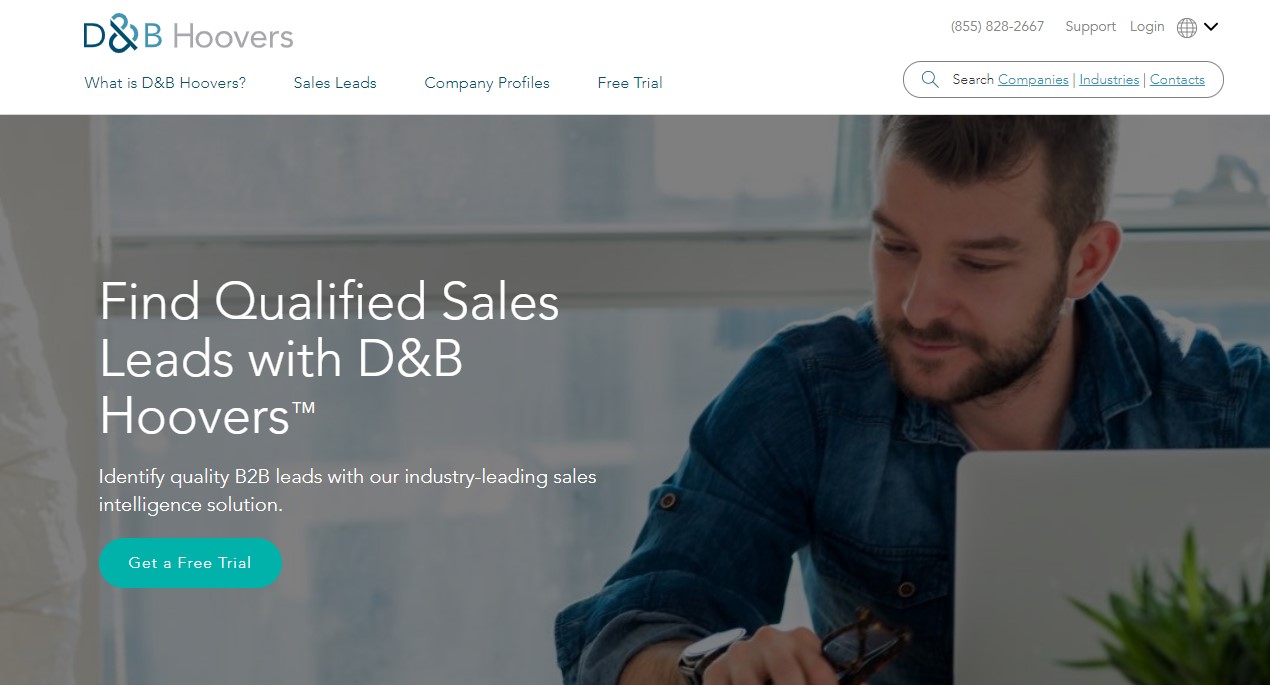Go to Company Profiles in navigation
Screen dimensions: 1270x686
[x=487, y=83]
